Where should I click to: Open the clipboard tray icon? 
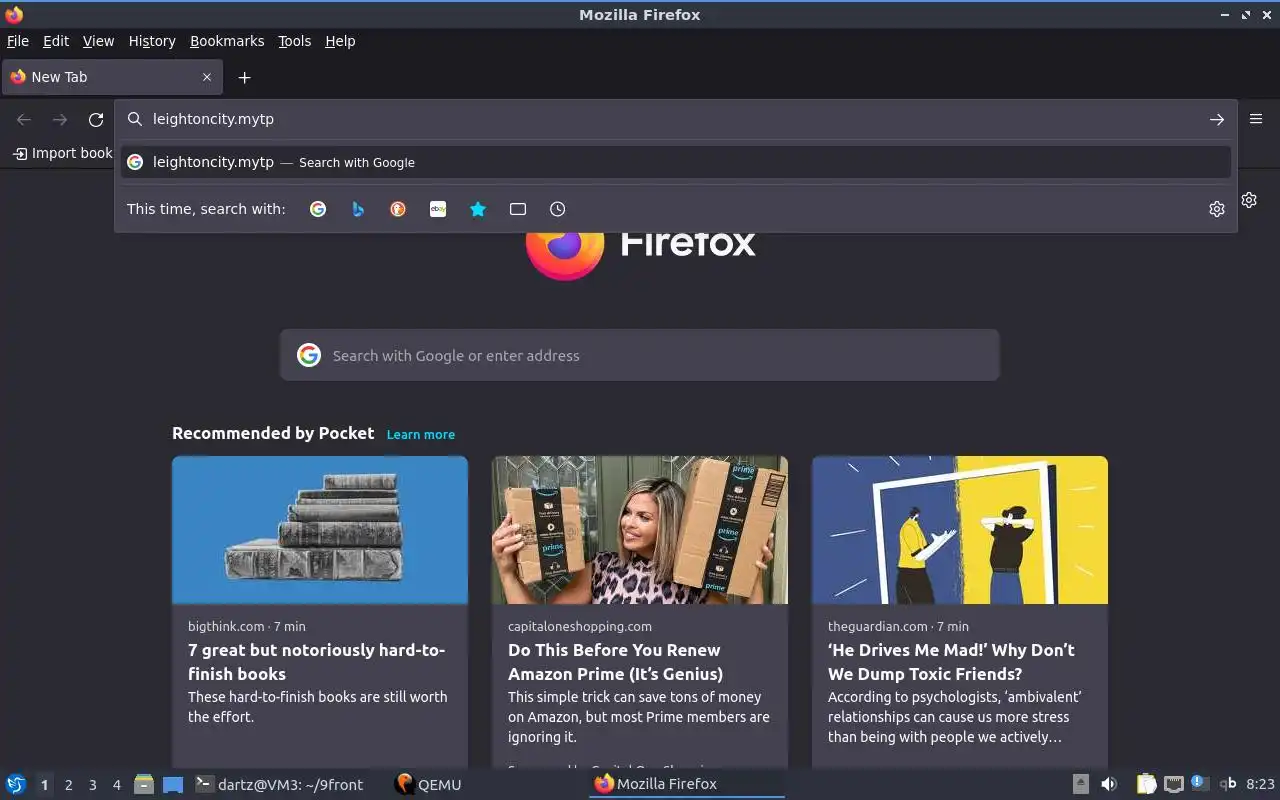[1146, 784]
